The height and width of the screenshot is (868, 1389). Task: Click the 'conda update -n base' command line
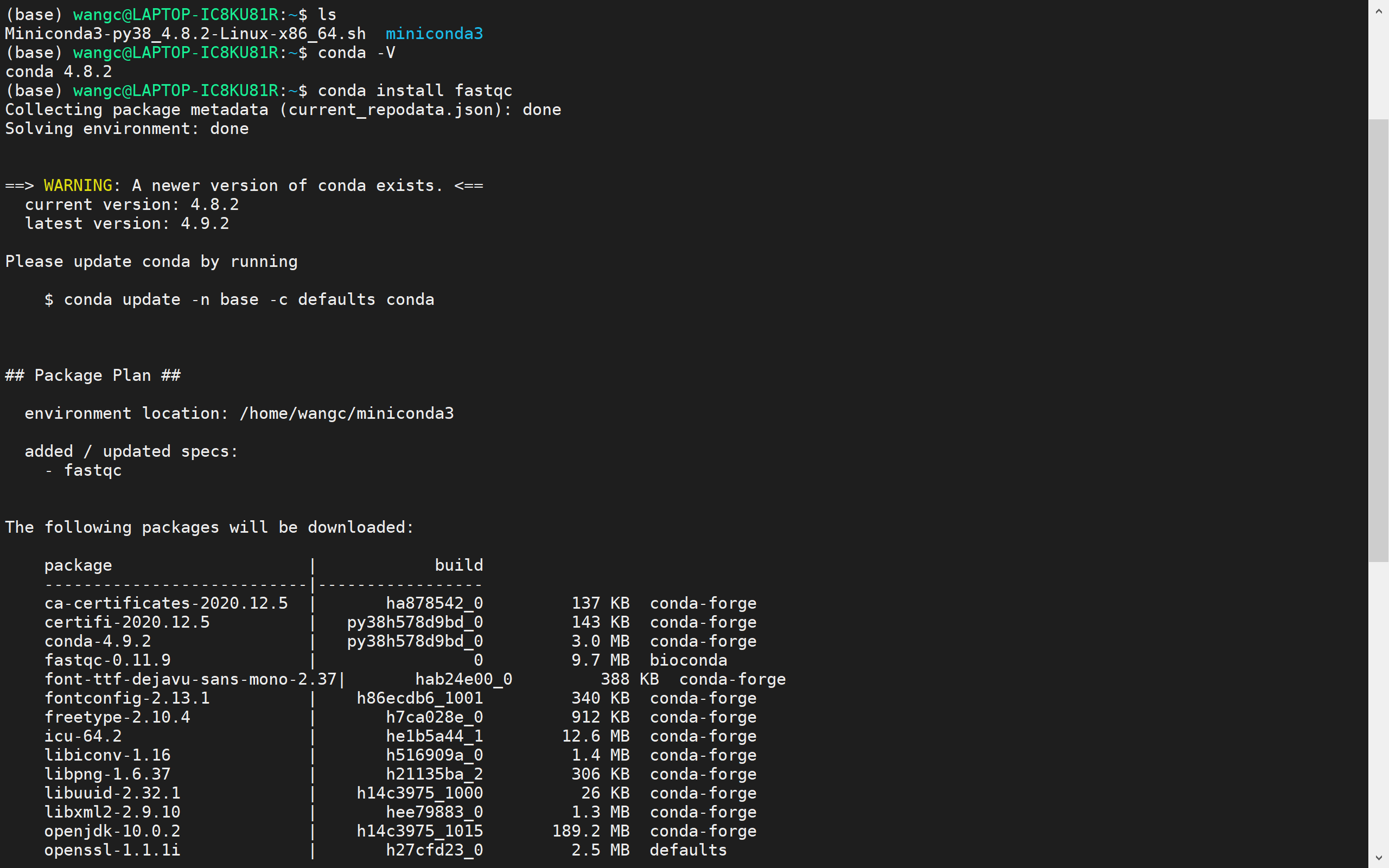pos(239,299)
